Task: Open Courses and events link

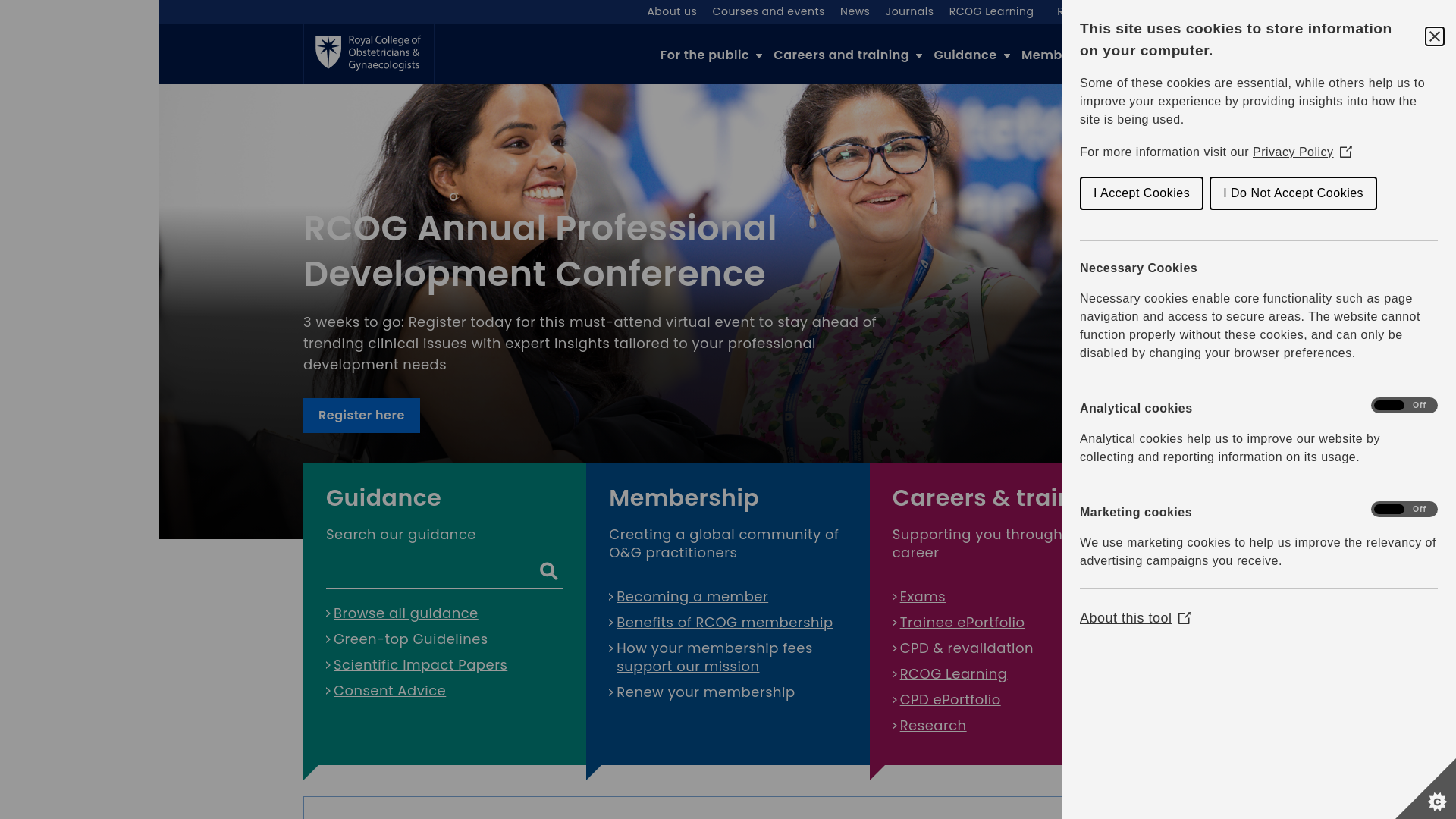Action: click(x=768, y=11)
